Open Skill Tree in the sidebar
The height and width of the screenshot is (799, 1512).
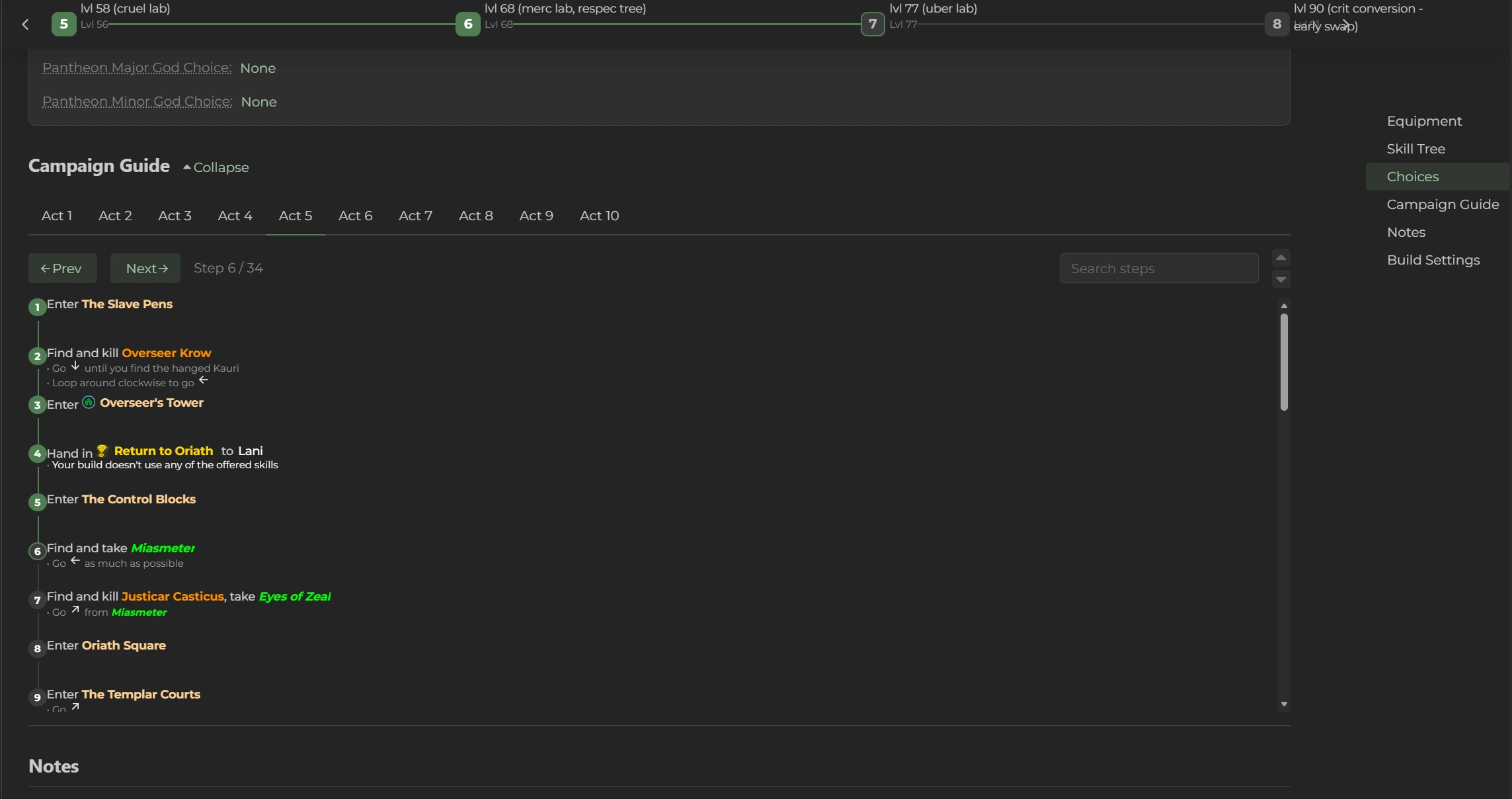click(1415, 149)
